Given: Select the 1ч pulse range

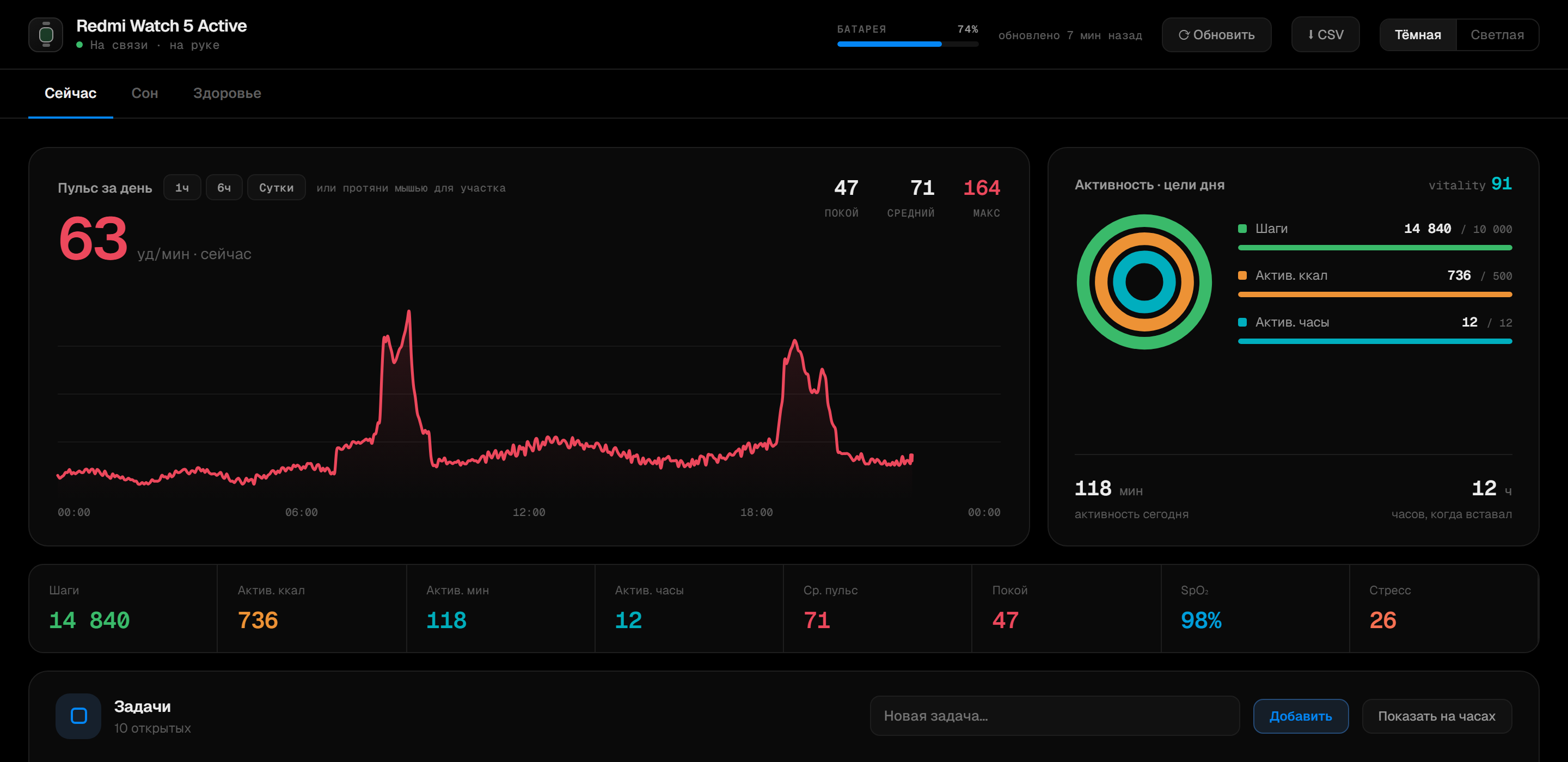Looking at the screenshot, I should tap(182, 187).
